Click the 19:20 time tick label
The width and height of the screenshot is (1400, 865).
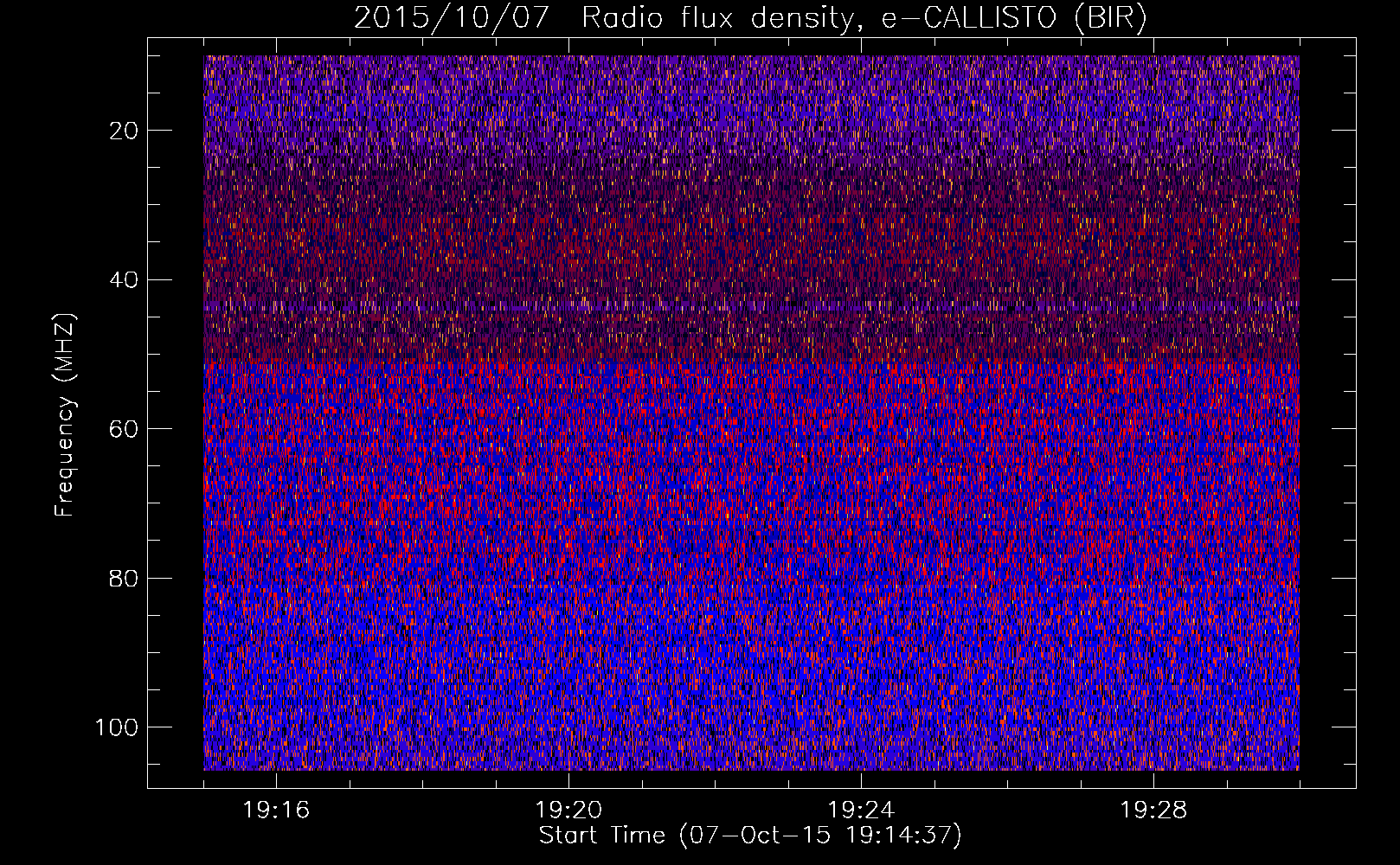(568, 811)
